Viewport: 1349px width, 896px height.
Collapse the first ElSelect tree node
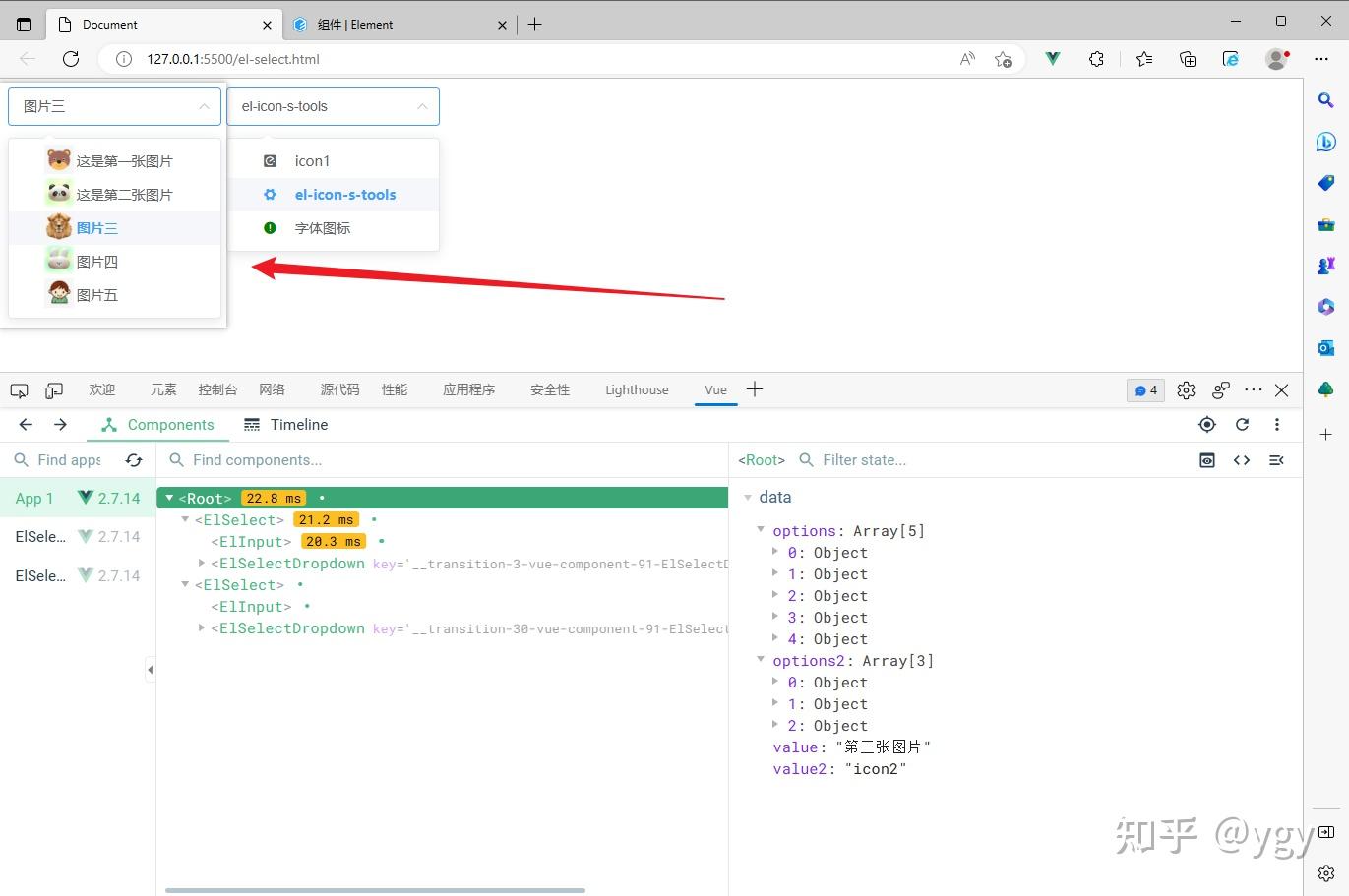click(x=185, y=520)
